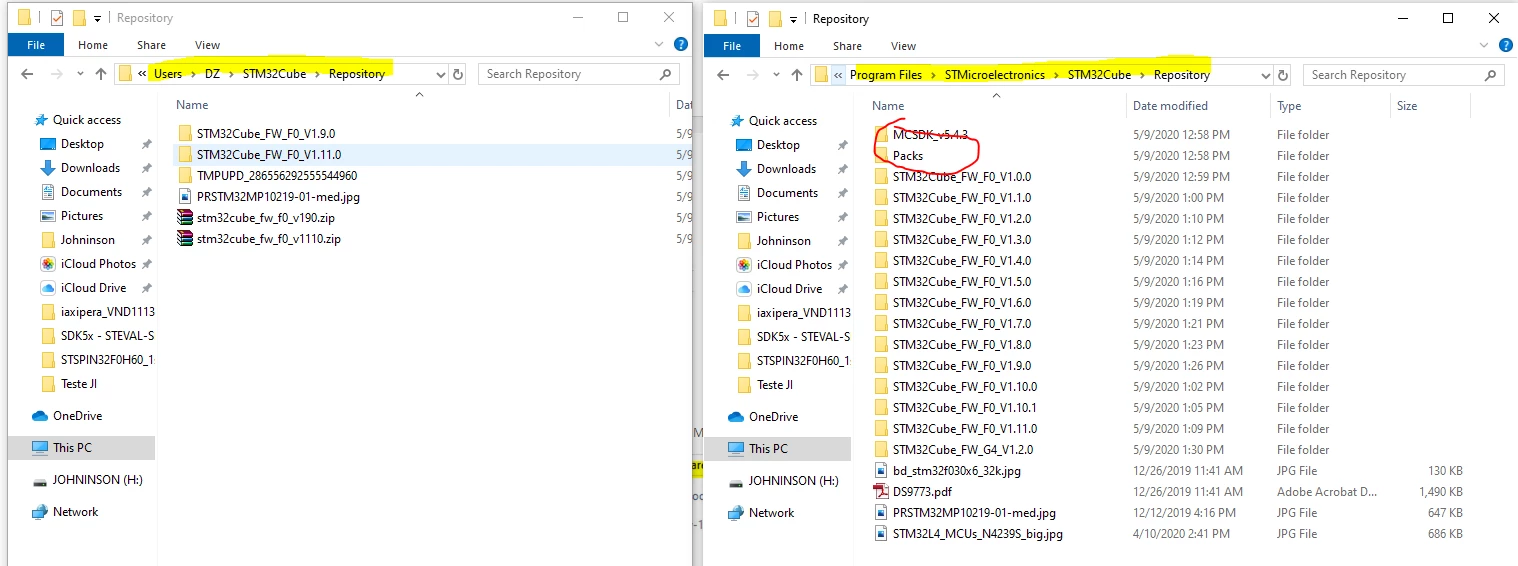Image resolution: width=1518 pixels, height=566 pixels.
Task: Select STM32Cube_FW_F0_V1.9.0 folder in left window
Action: [265, 133]
